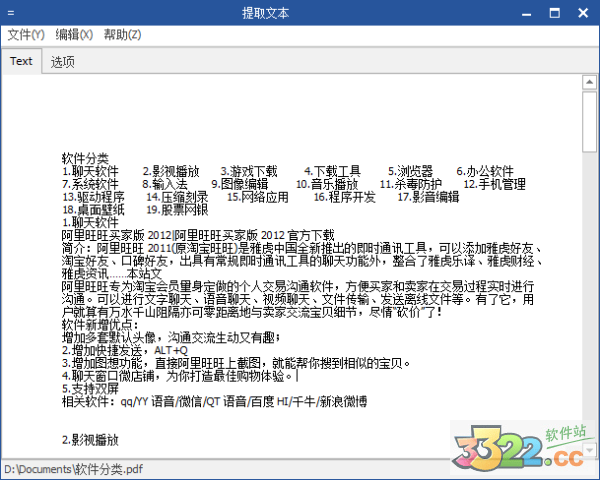Click on 14.压缩刻录 text
The width and height of the screenshot is (600, 480).
(177, 197)
